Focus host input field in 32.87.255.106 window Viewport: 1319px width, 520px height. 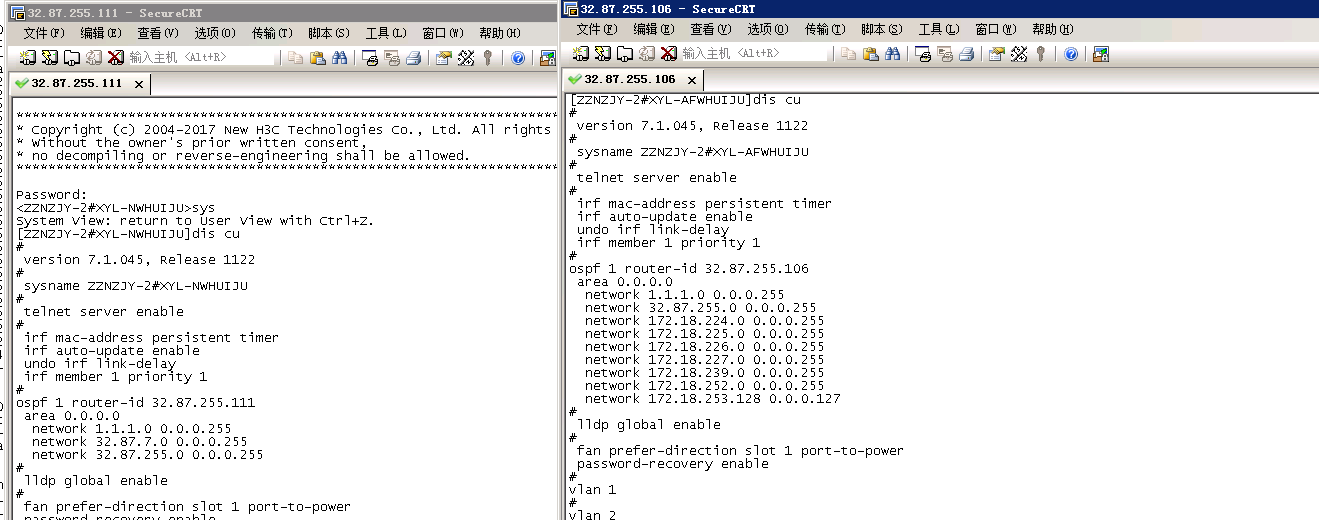pos(755,54)
